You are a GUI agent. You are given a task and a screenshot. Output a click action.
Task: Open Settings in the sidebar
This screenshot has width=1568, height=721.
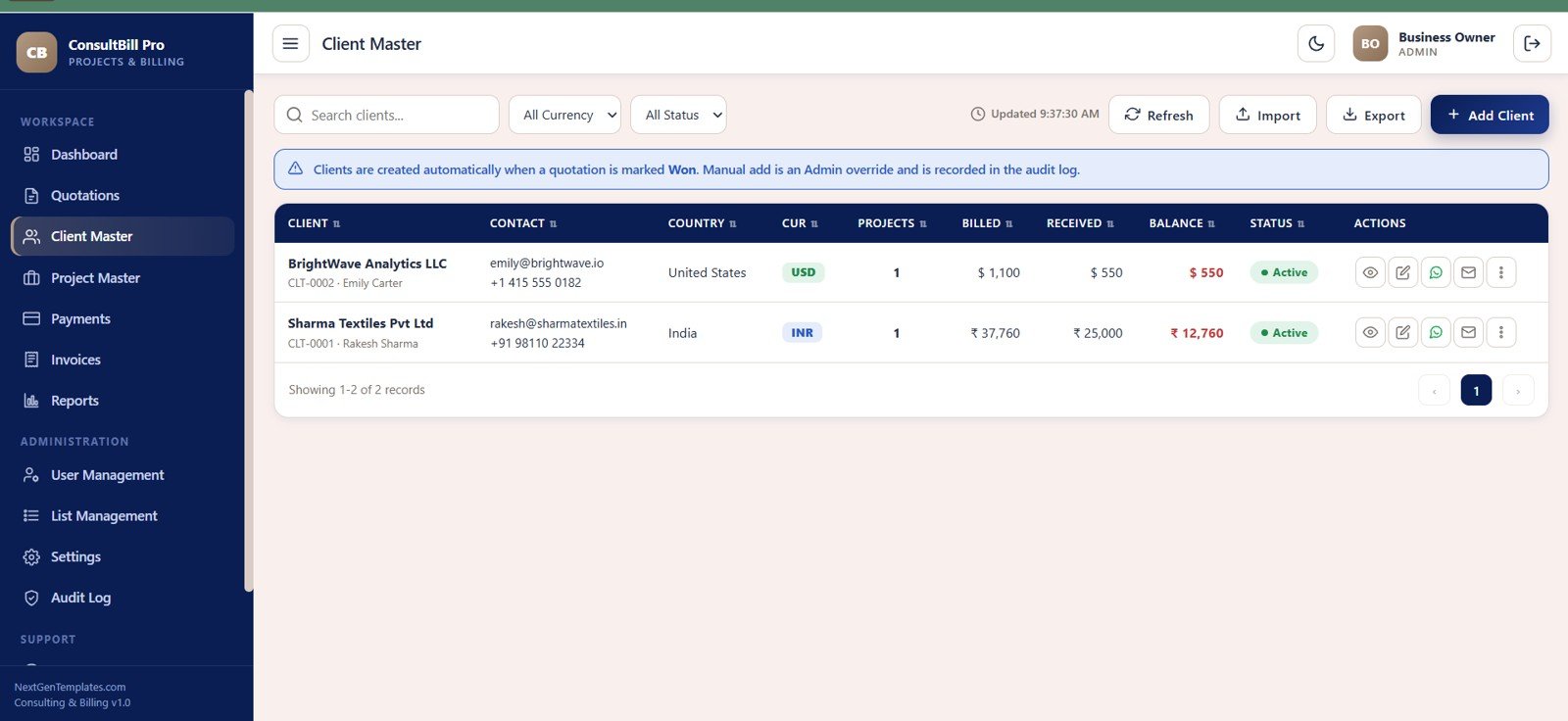[122, 556]
